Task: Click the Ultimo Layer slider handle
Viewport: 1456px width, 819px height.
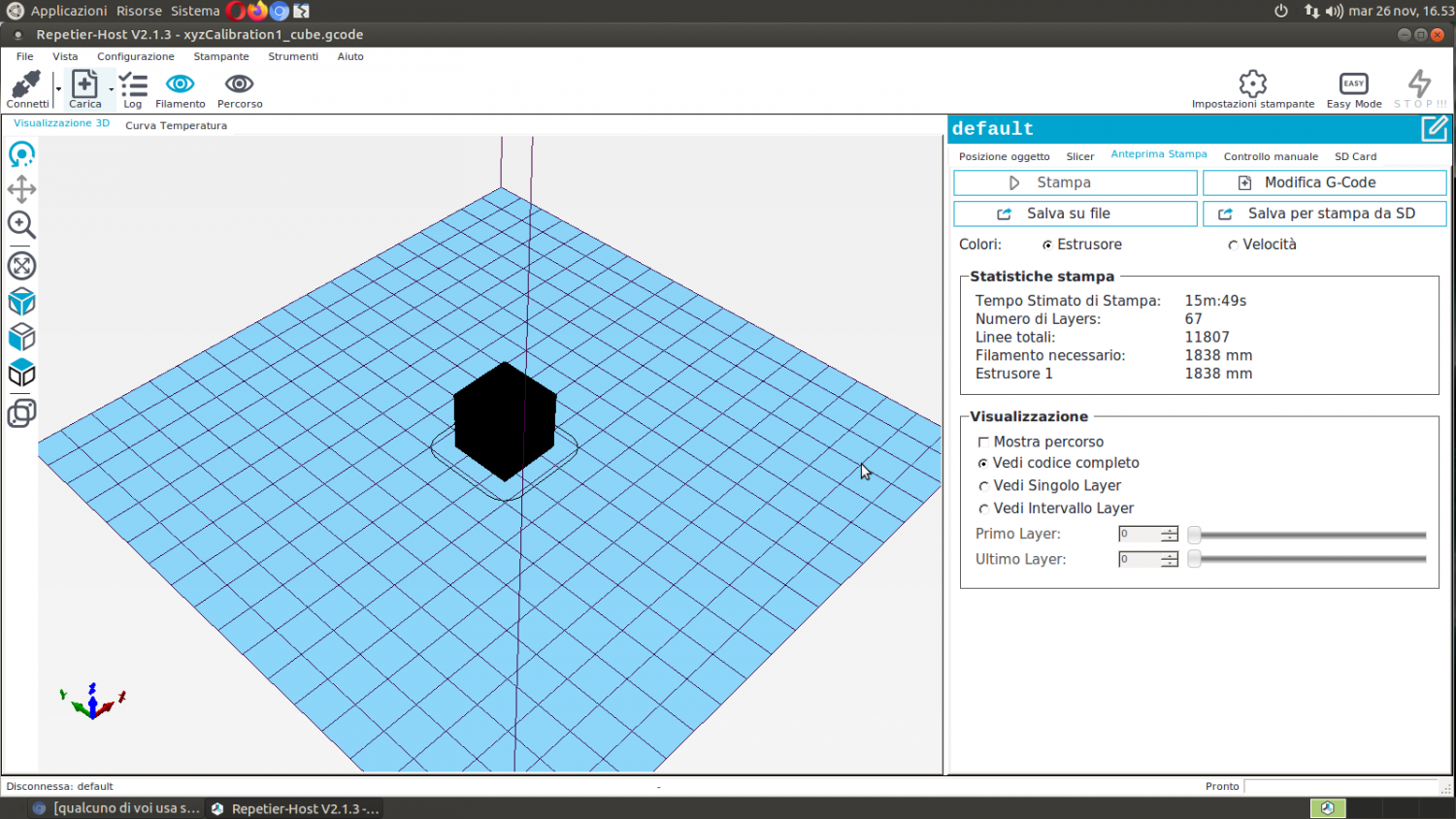Action: (1195, 559)
